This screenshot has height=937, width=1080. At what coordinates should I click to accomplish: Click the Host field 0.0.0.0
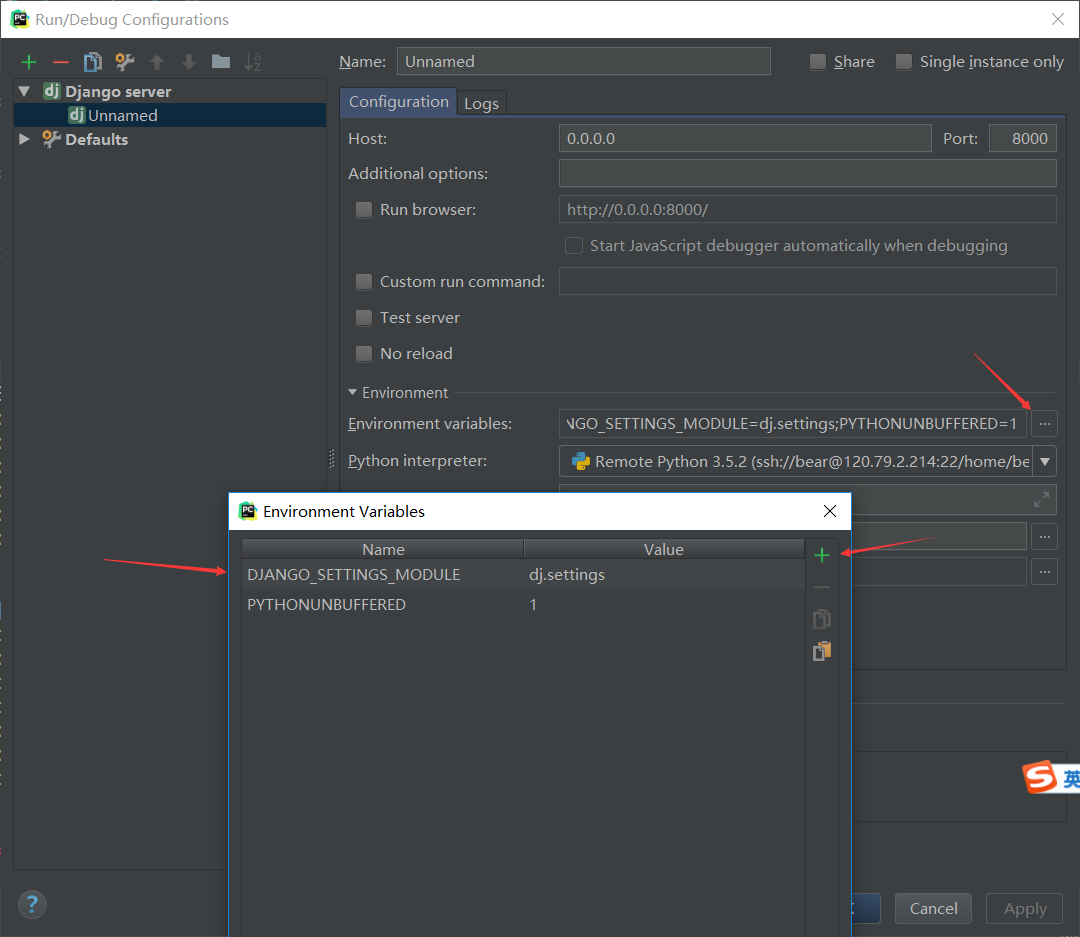pos(745,138)
